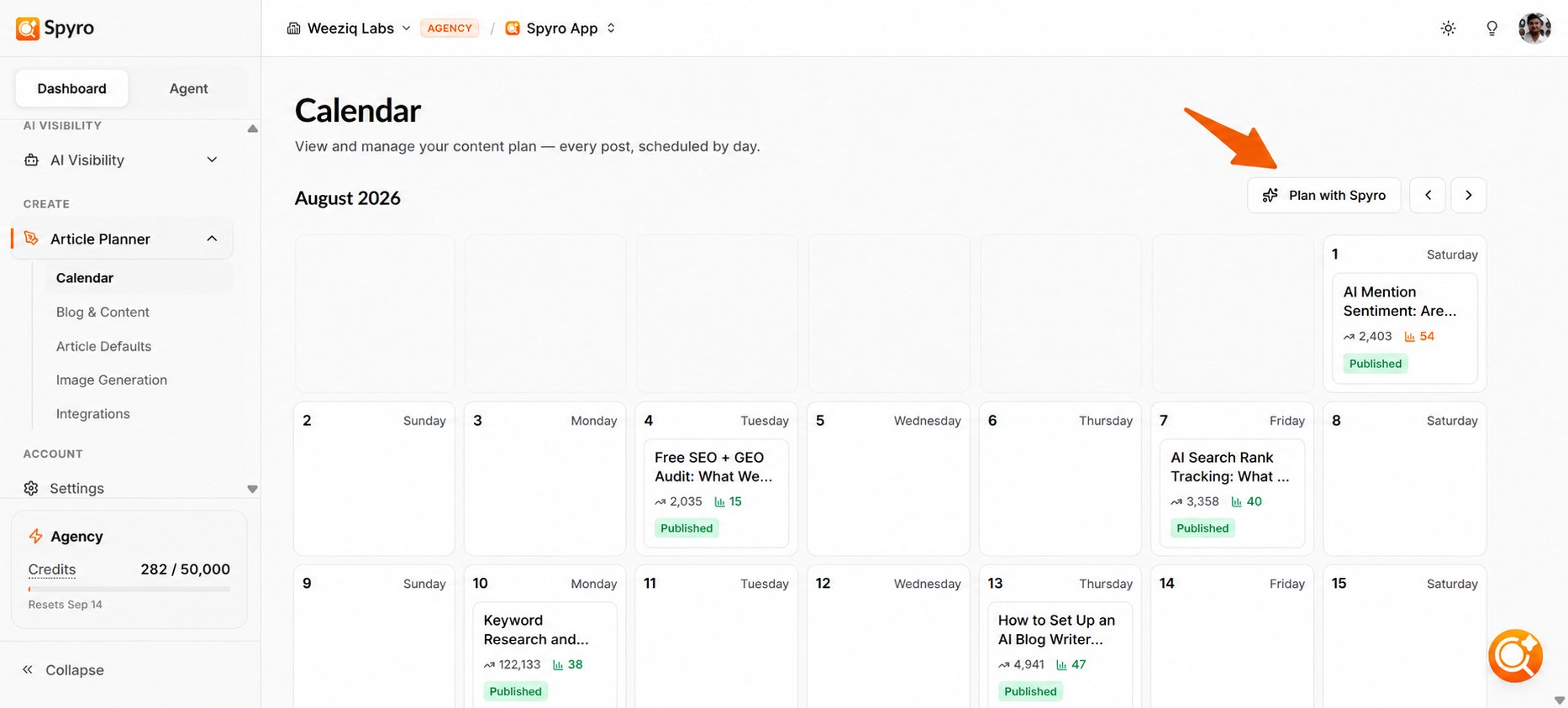The image size is (1568, 708).
Task: Open the AI Search Rank Tracking card
Action: [x=1232, y=493]
